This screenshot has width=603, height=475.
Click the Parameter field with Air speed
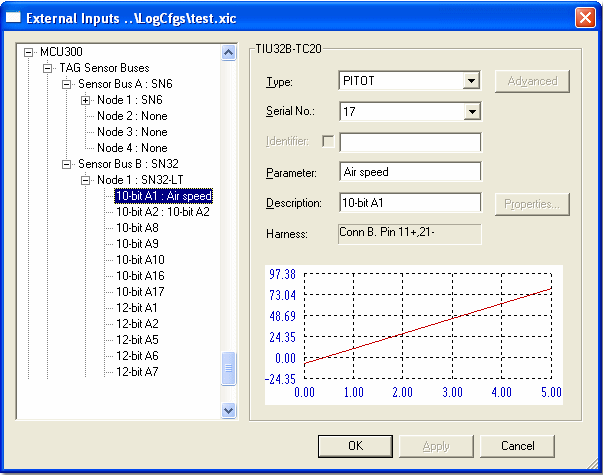(x=410, y=172)
